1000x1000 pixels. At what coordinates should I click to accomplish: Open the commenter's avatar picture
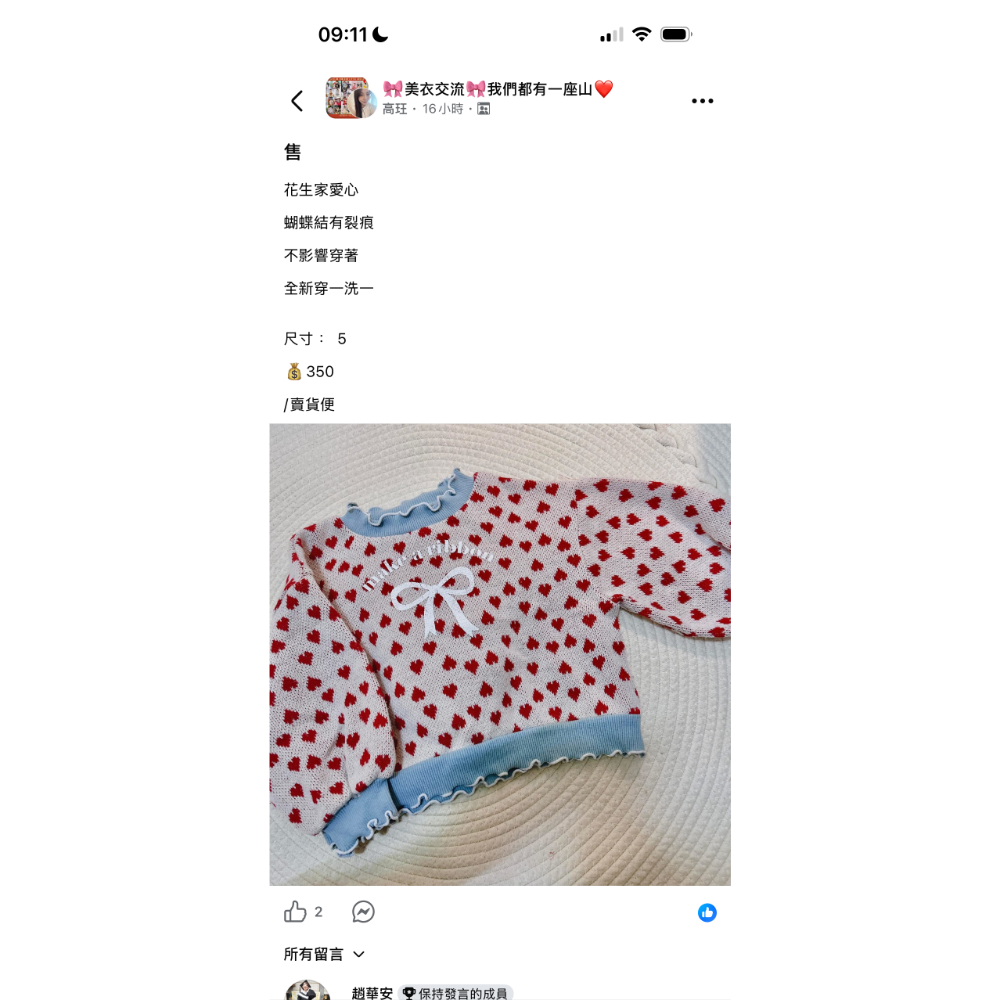click(307, 990)
